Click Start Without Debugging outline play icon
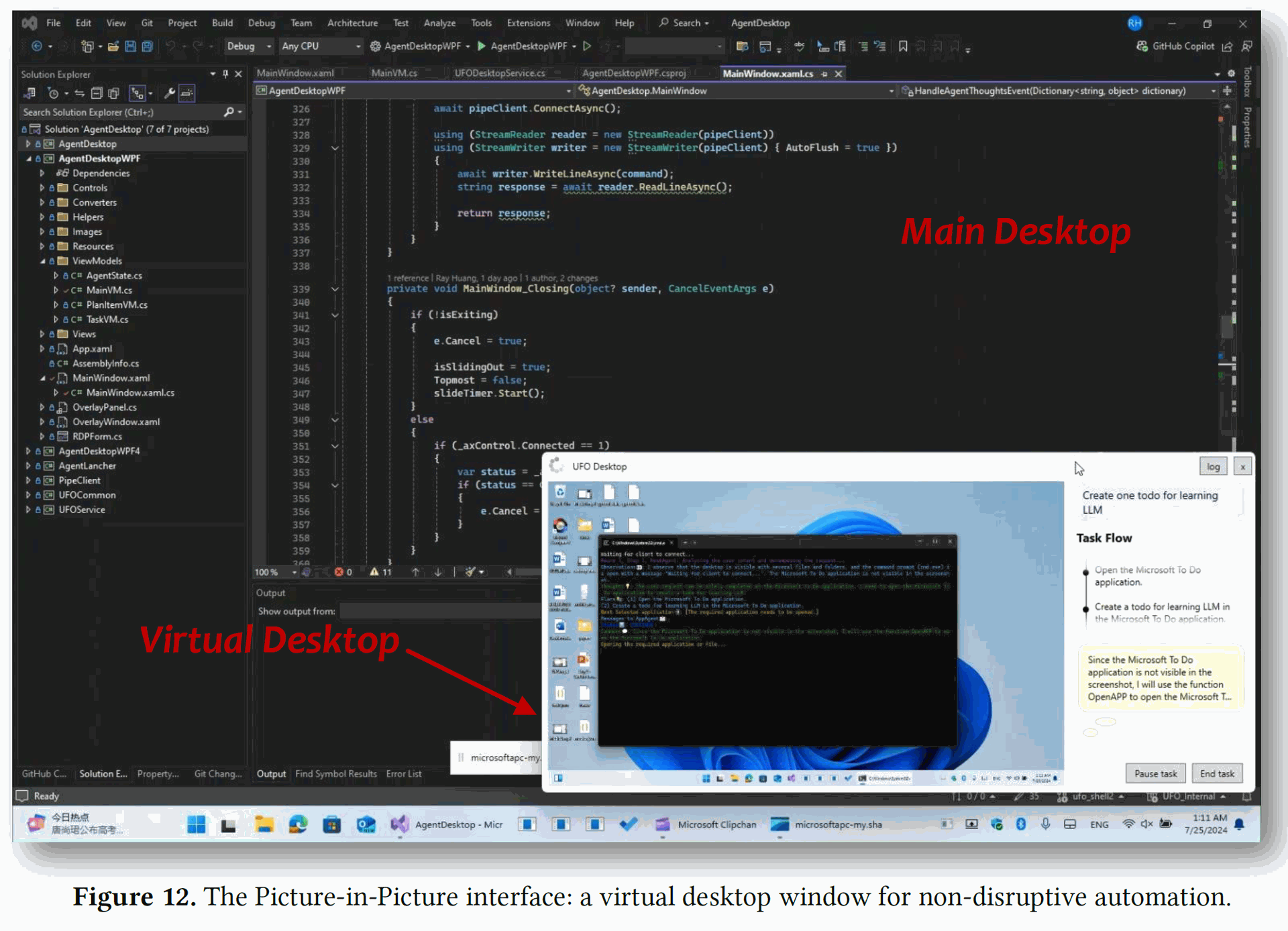This screenshot has height=931, width=1288. click(587, 46)
